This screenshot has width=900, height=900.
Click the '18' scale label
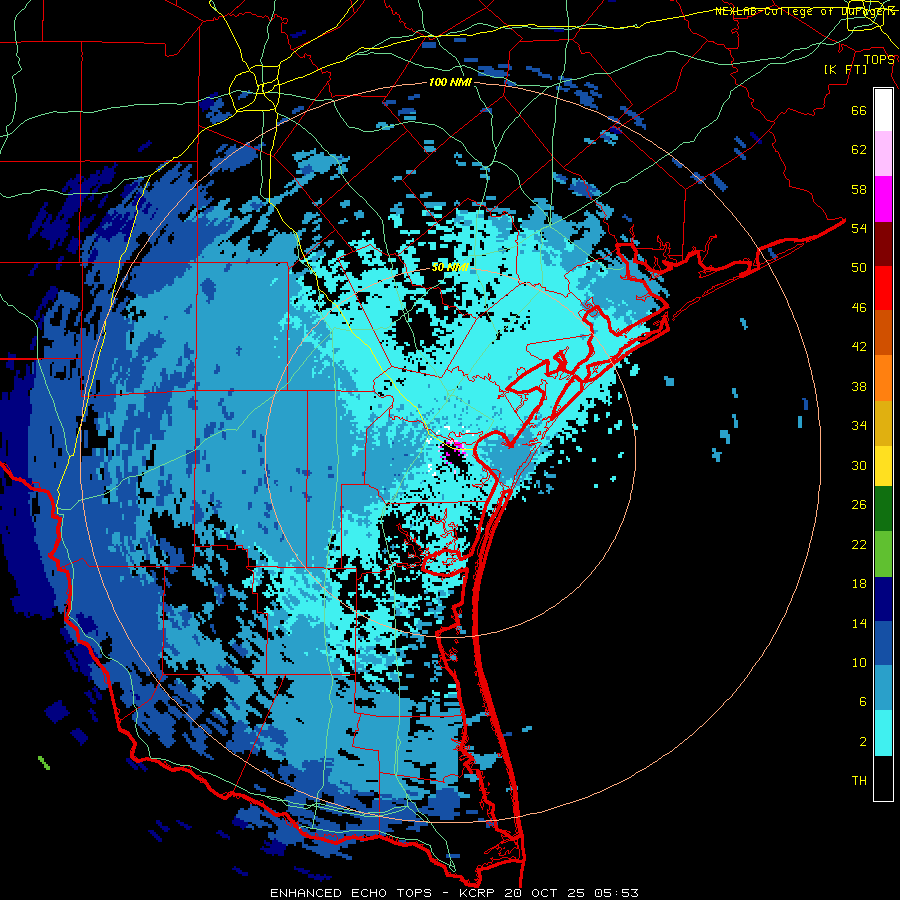[859, 584]
